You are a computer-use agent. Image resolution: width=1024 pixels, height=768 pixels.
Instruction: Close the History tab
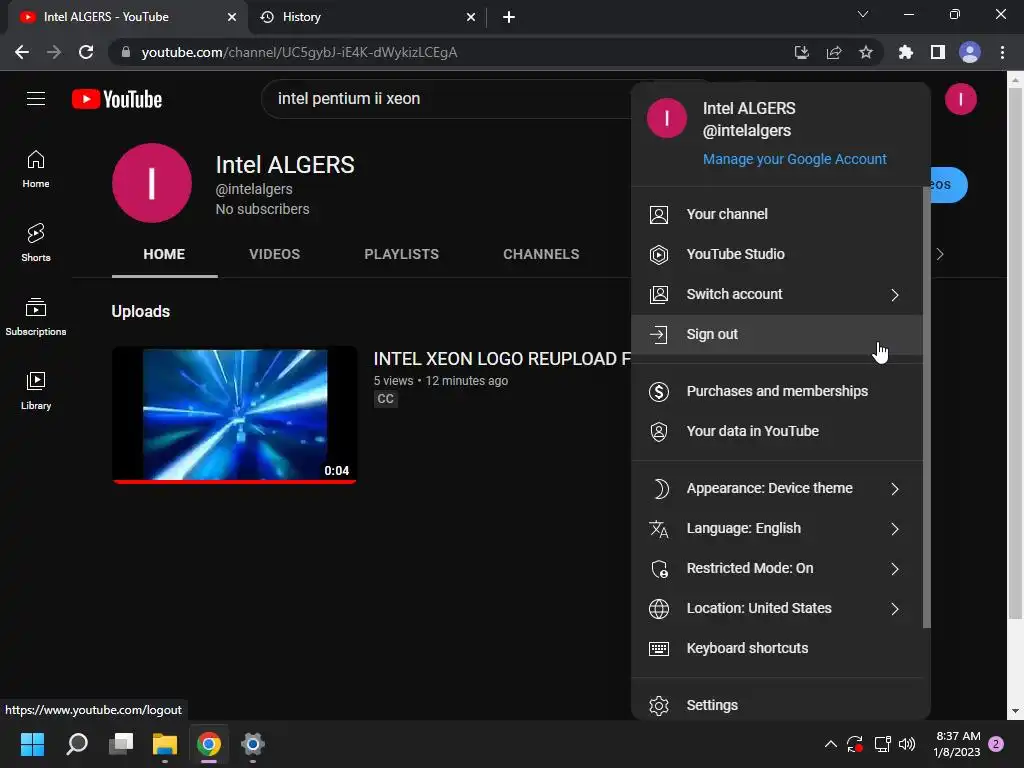click(x=471, y=17)
